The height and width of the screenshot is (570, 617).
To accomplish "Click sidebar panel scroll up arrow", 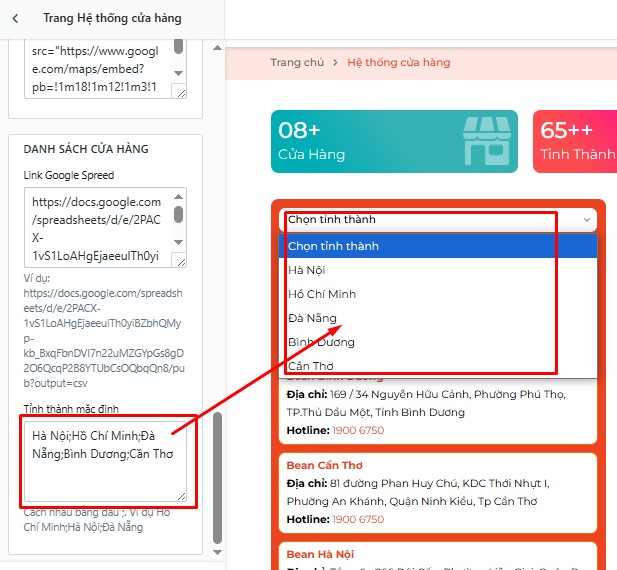I will pyautogui.click(x=217, y=48).
